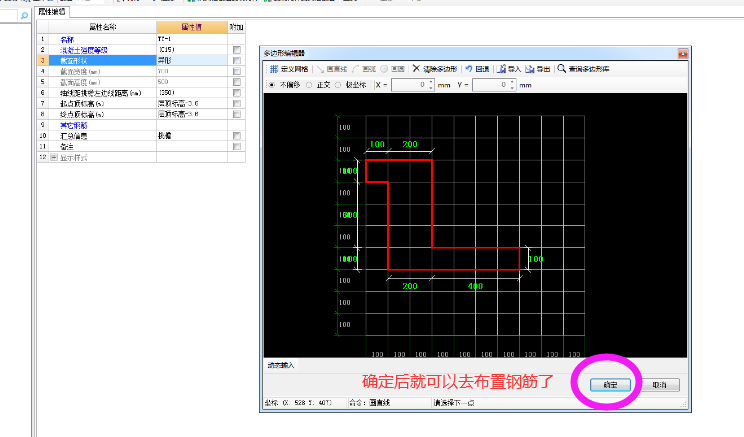Select the 混凝土强度等级 property row
This screenshot has height=437, width=744.
pos(102,50)
